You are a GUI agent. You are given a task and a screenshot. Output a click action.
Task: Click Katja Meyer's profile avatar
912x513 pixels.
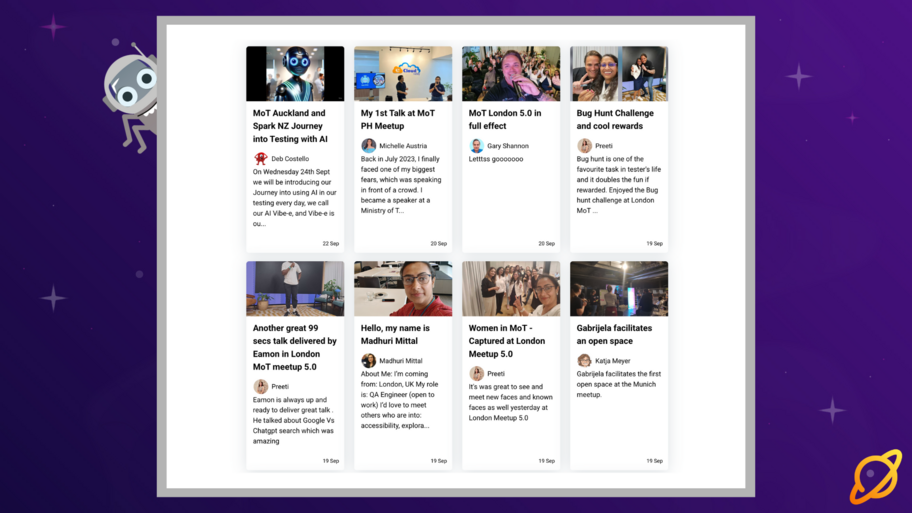pyautogui.click(x=584, y=361)
